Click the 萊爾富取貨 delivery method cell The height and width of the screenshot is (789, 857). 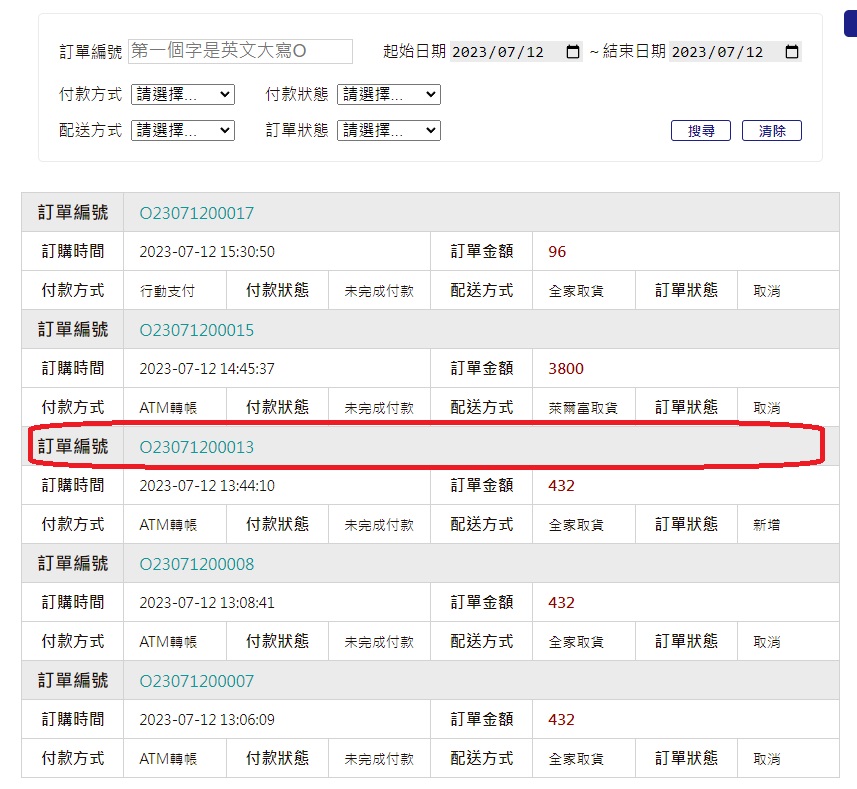click(583, 408)
